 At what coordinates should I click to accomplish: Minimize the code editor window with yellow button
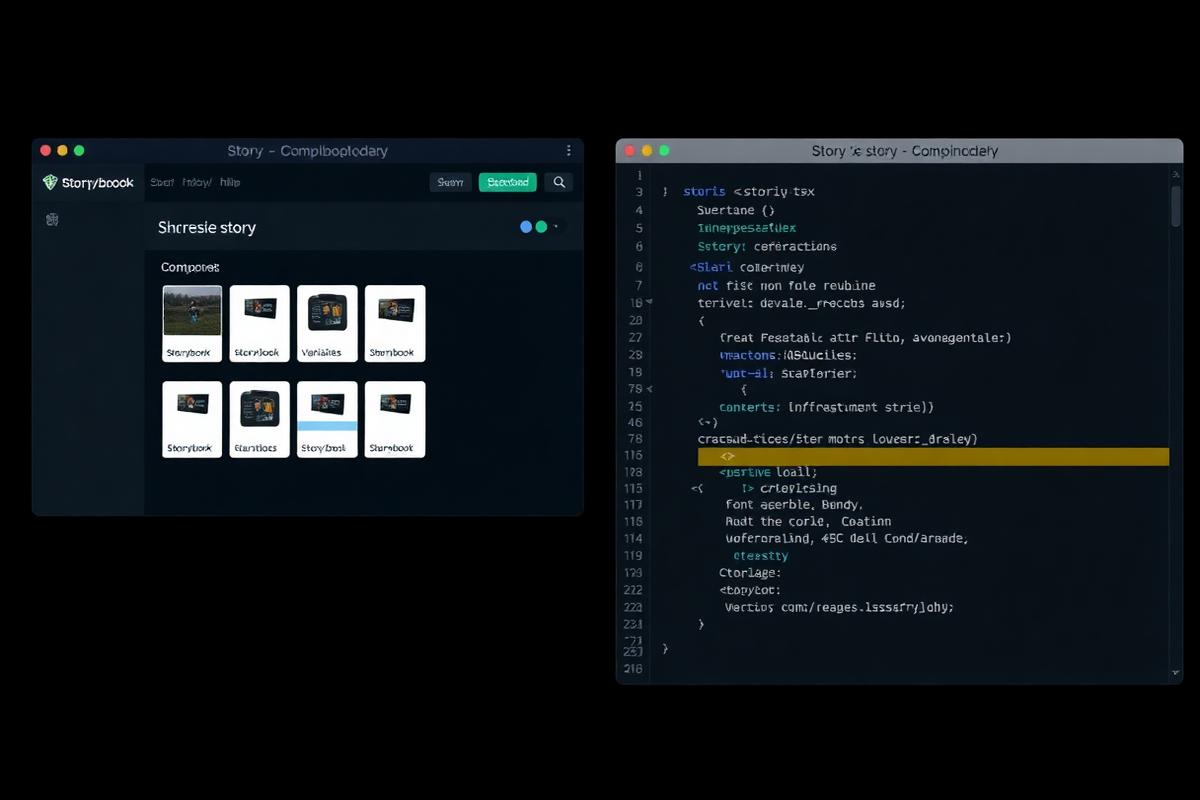(x=647, y=150)
